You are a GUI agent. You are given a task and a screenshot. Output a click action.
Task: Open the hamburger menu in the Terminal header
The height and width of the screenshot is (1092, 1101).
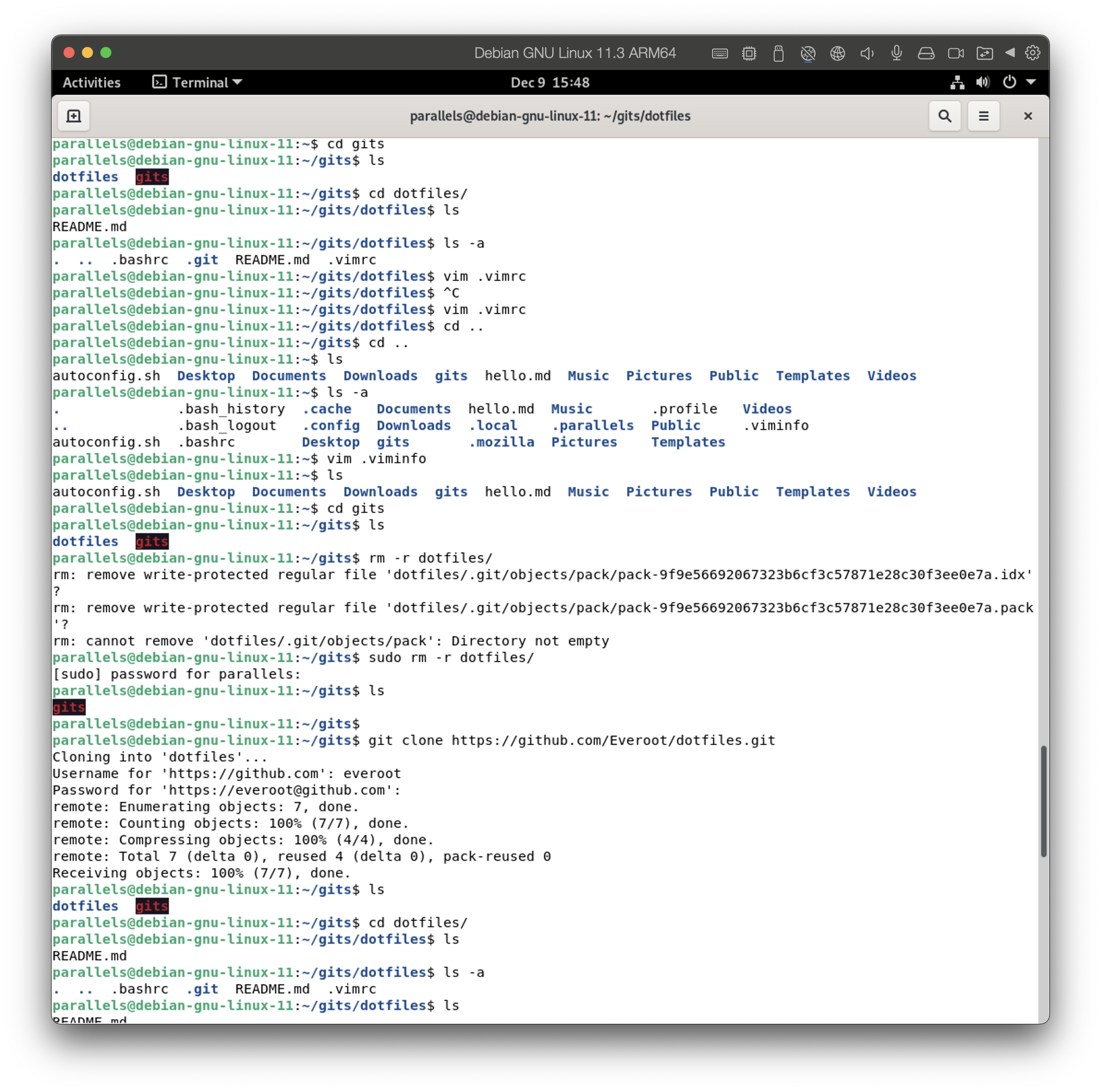point(984,116)
